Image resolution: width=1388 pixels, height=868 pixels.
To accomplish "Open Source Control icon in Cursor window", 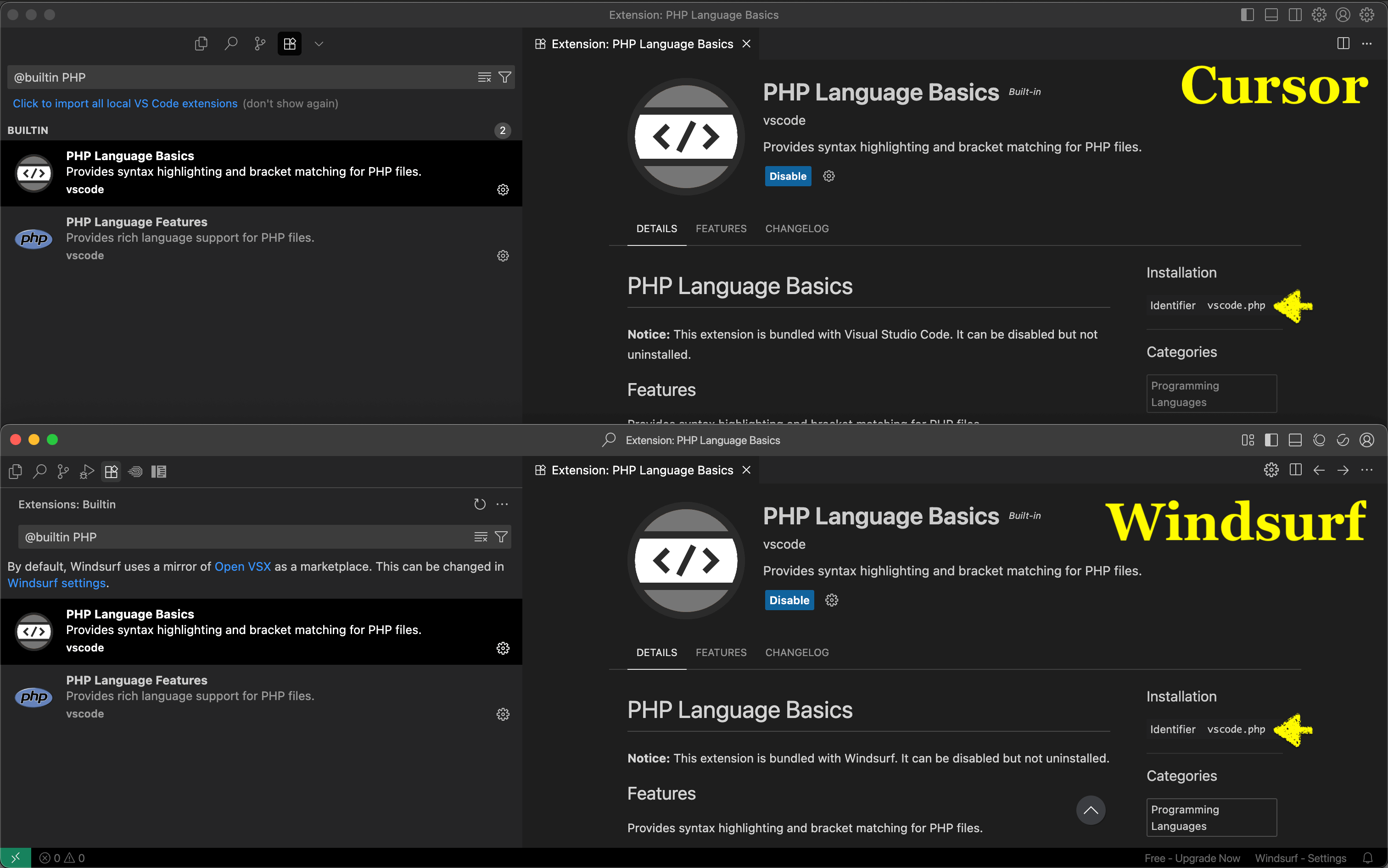I will (260, 44).
